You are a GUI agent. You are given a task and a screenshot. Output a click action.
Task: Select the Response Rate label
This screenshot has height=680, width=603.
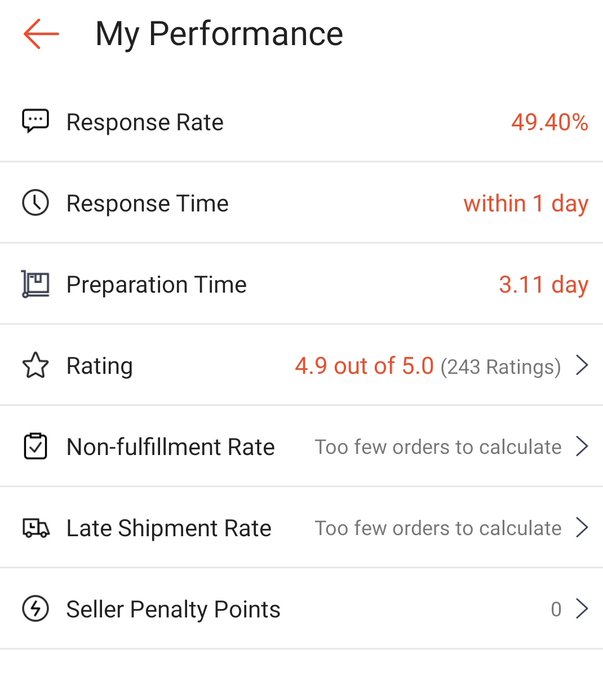pyautogui.click(x=145, y=123)
